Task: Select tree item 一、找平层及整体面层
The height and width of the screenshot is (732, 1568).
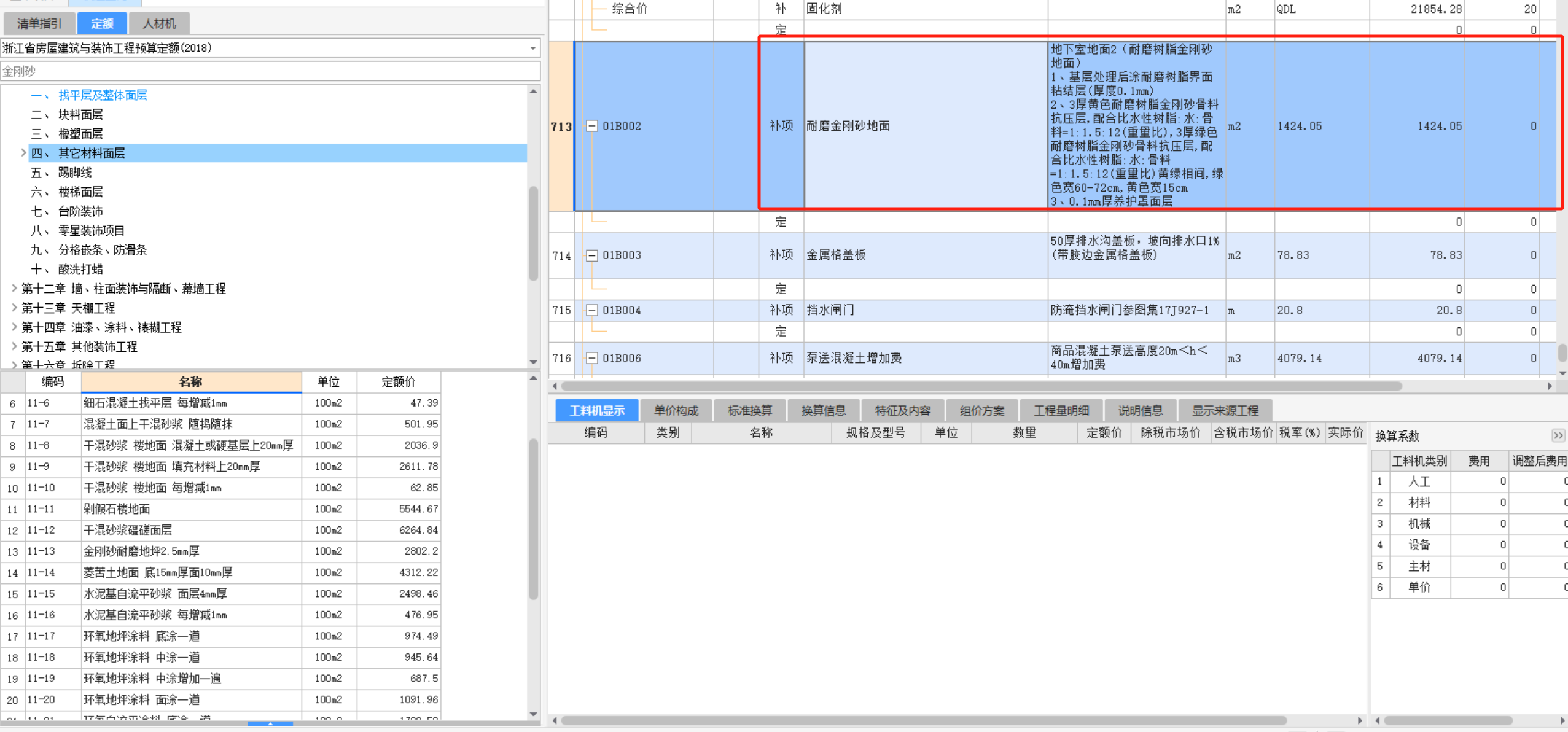Action: tap(89, 95)
